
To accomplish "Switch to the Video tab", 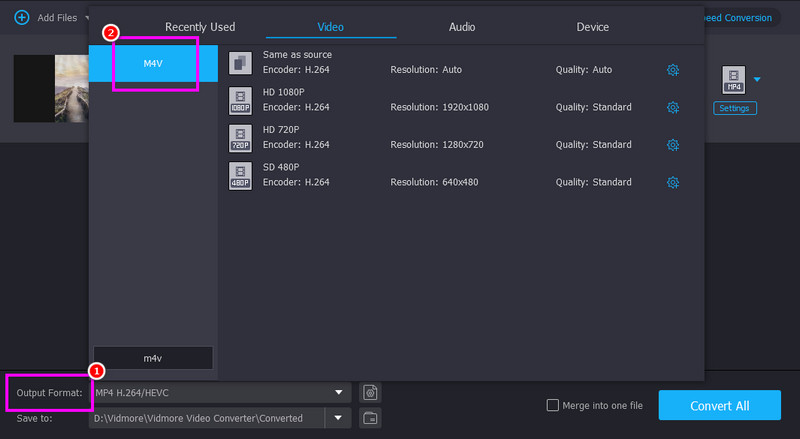I will tap(331, 27).
